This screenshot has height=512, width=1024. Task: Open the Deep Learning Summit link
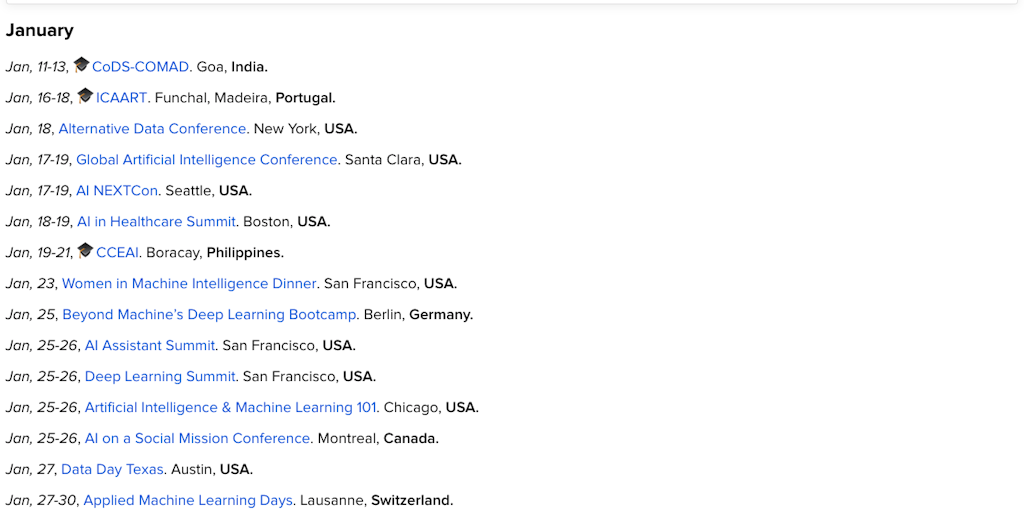[x=160, y=377]
